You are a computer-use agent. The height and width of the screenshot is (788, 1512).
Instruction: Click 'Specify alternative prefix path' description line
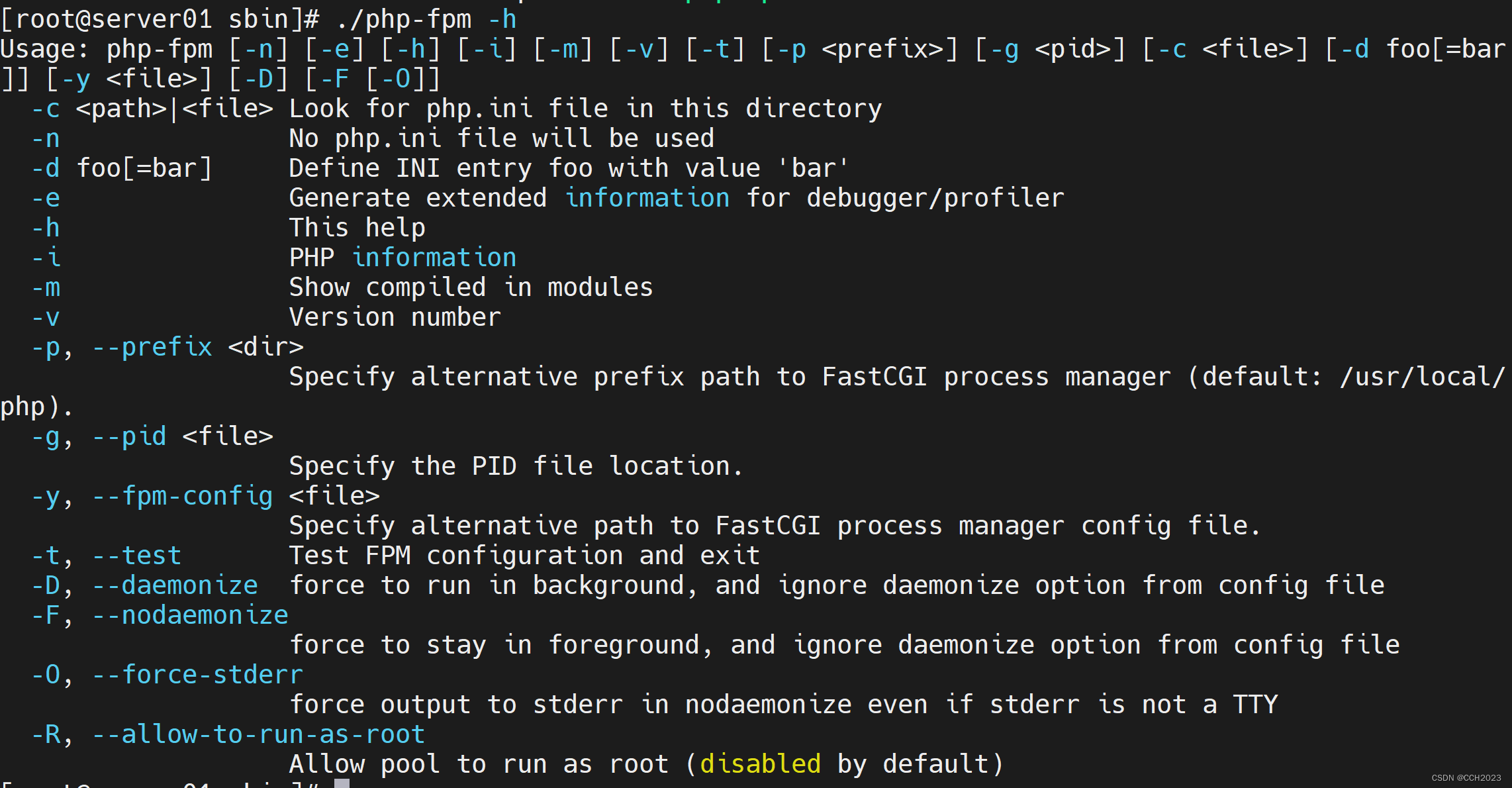click(x=898, y=377)
